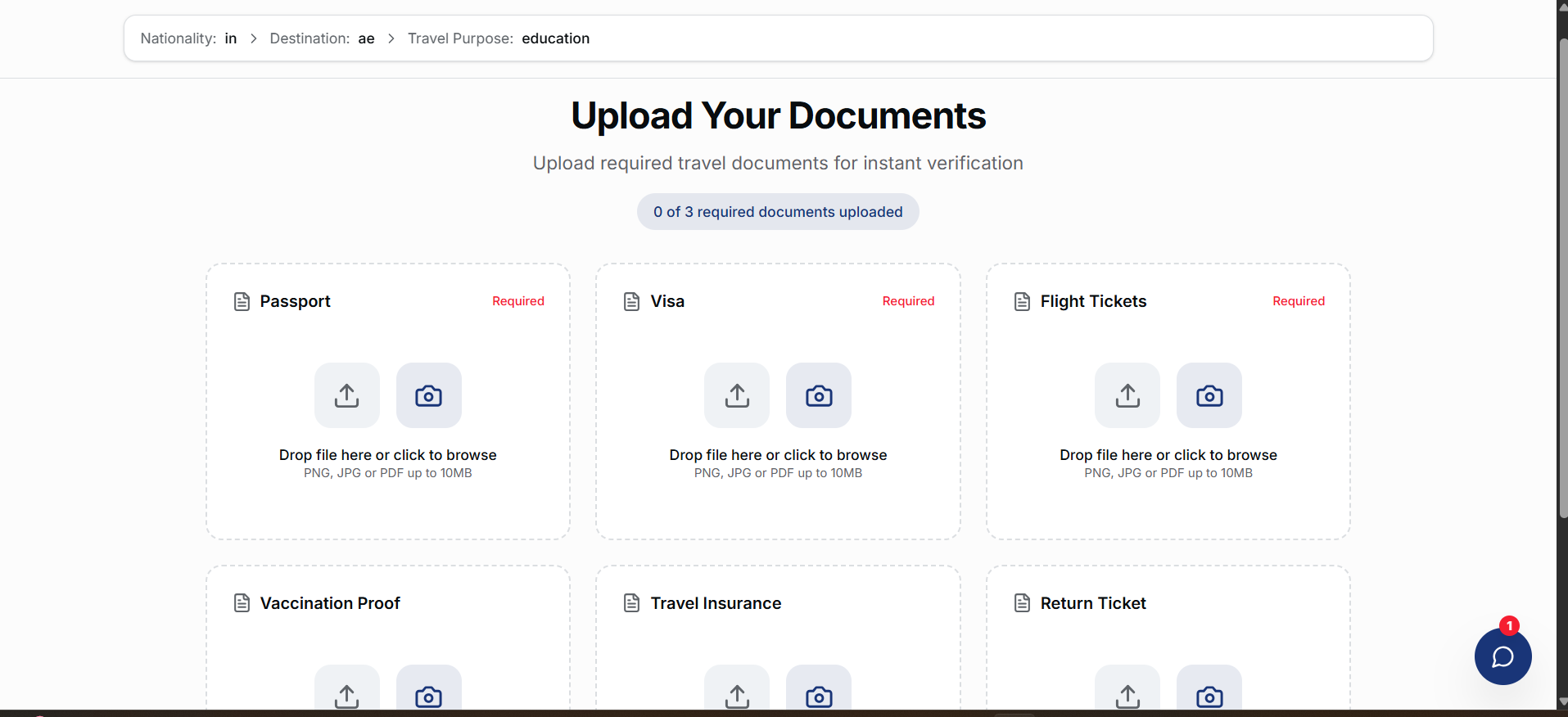The width and height of the screenshot is (1568, 717).
Task: Click the Travel Insurance card title
Action: (716, 603)
